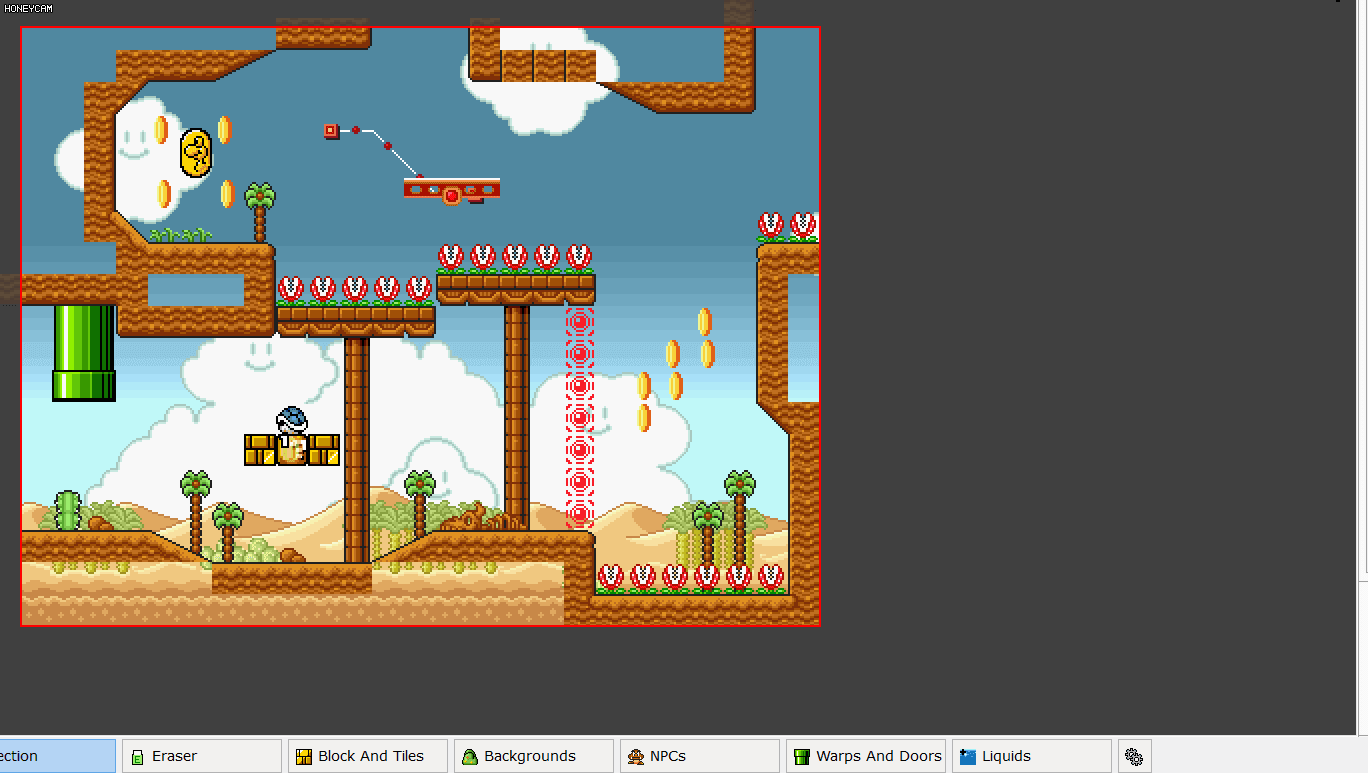This screenshot has height=773, width=1368.
Task: Select the bottom ball of the red column
Action: pos(580,514)
